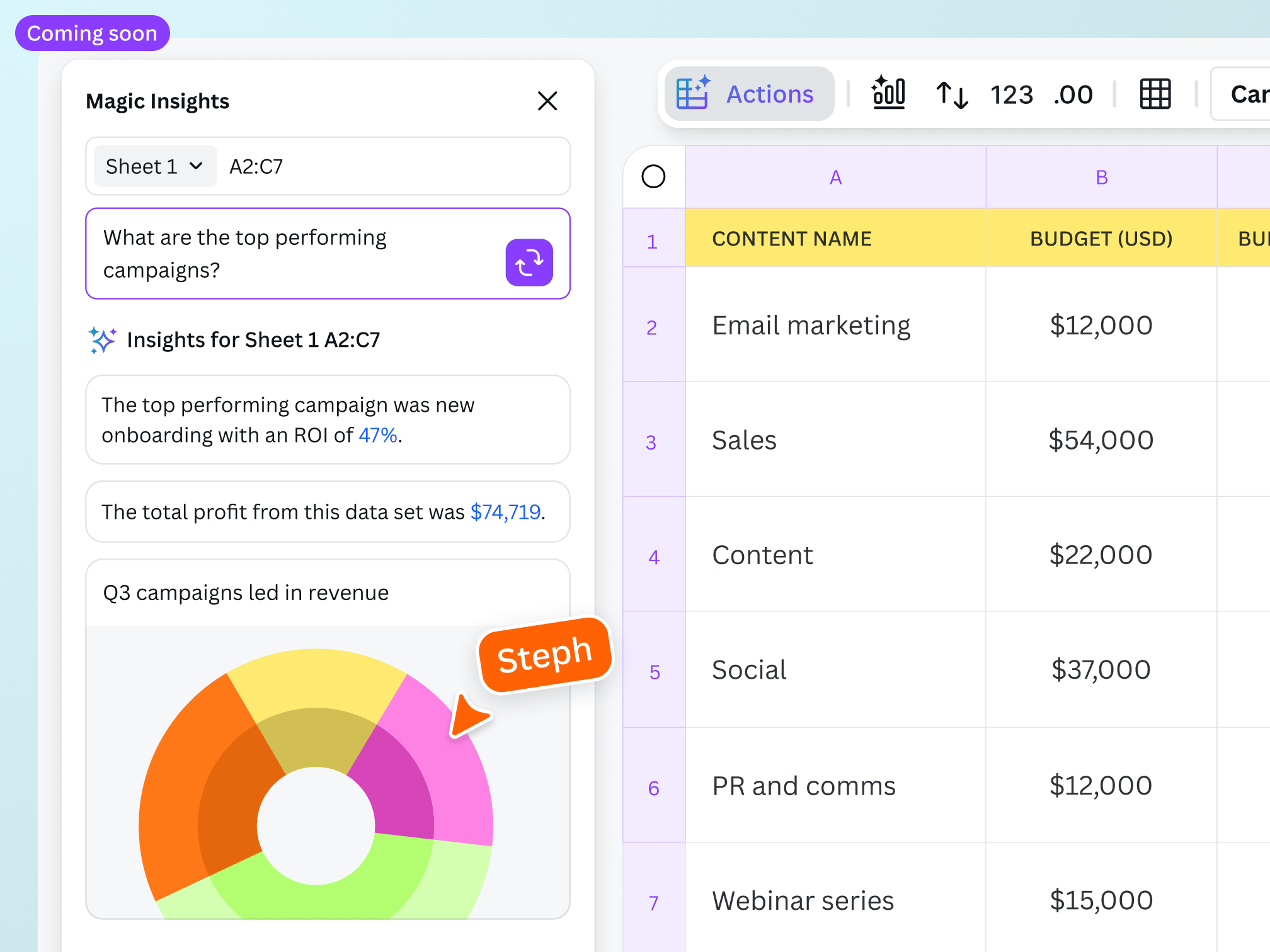Screen dimensions: 1270x952
Task: Click the sparkle icon beside Insights for Sheet 1
Action: (103, 340)
